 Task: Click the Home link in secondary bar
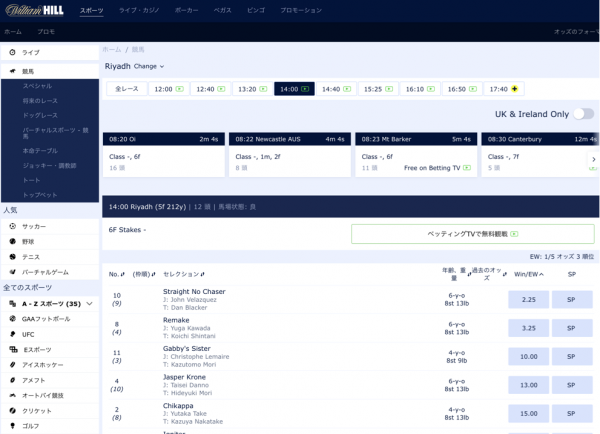click(x=13, y=32)
